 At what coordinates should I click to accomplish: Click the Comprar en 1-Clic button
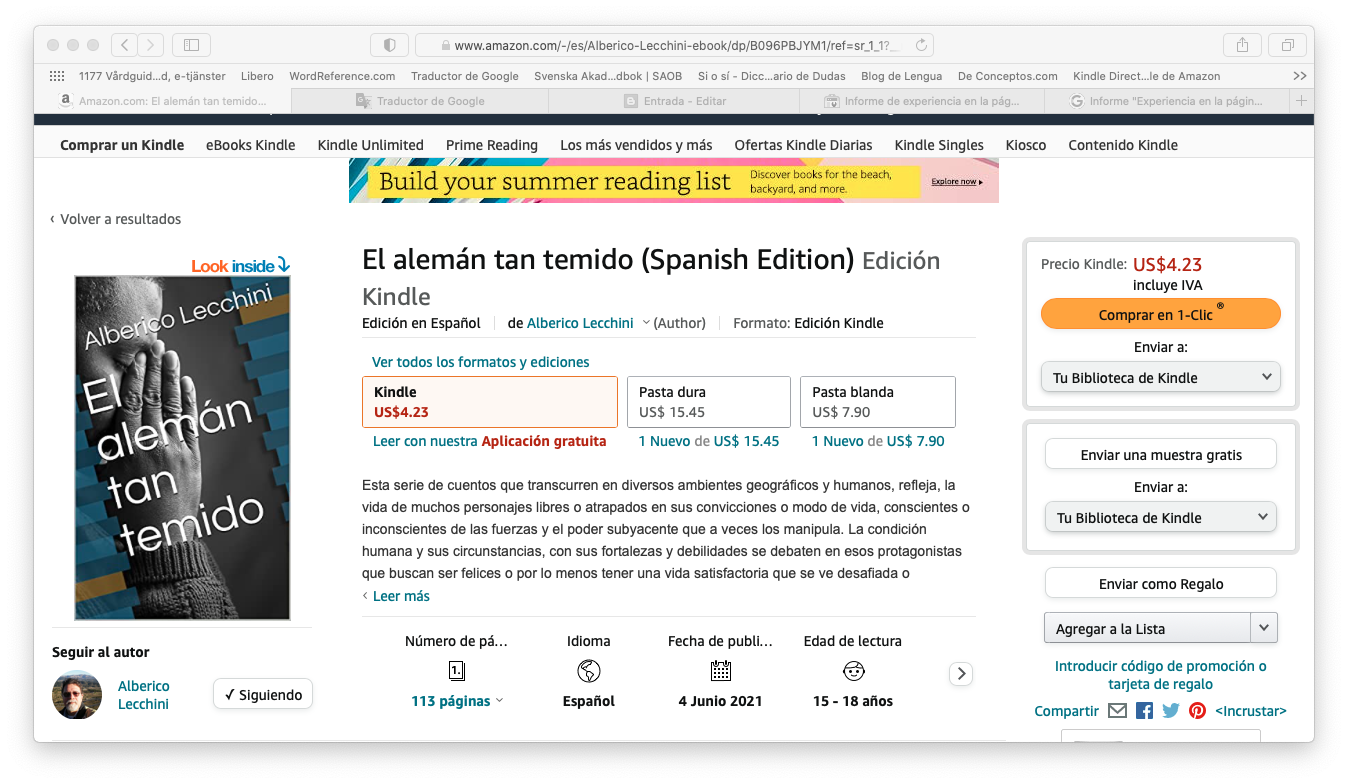1160,313
